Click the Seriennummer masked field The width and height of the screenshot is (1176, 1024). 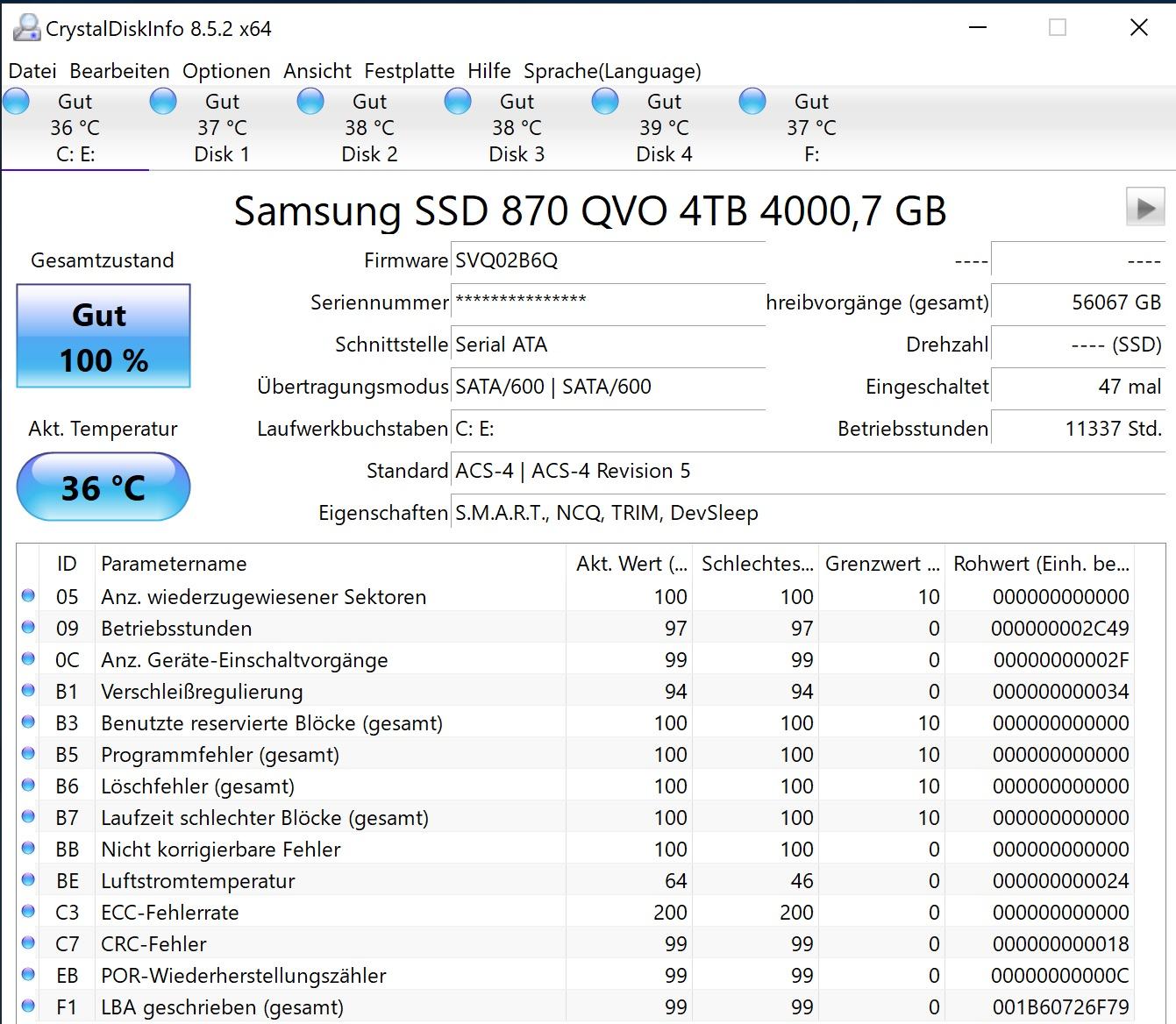click(608, 302)
